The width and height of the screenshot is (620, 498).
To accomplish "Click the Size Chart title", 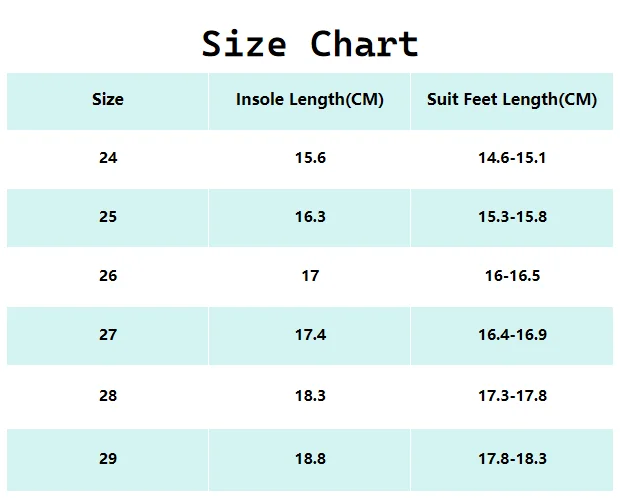I will click(310, 44).
